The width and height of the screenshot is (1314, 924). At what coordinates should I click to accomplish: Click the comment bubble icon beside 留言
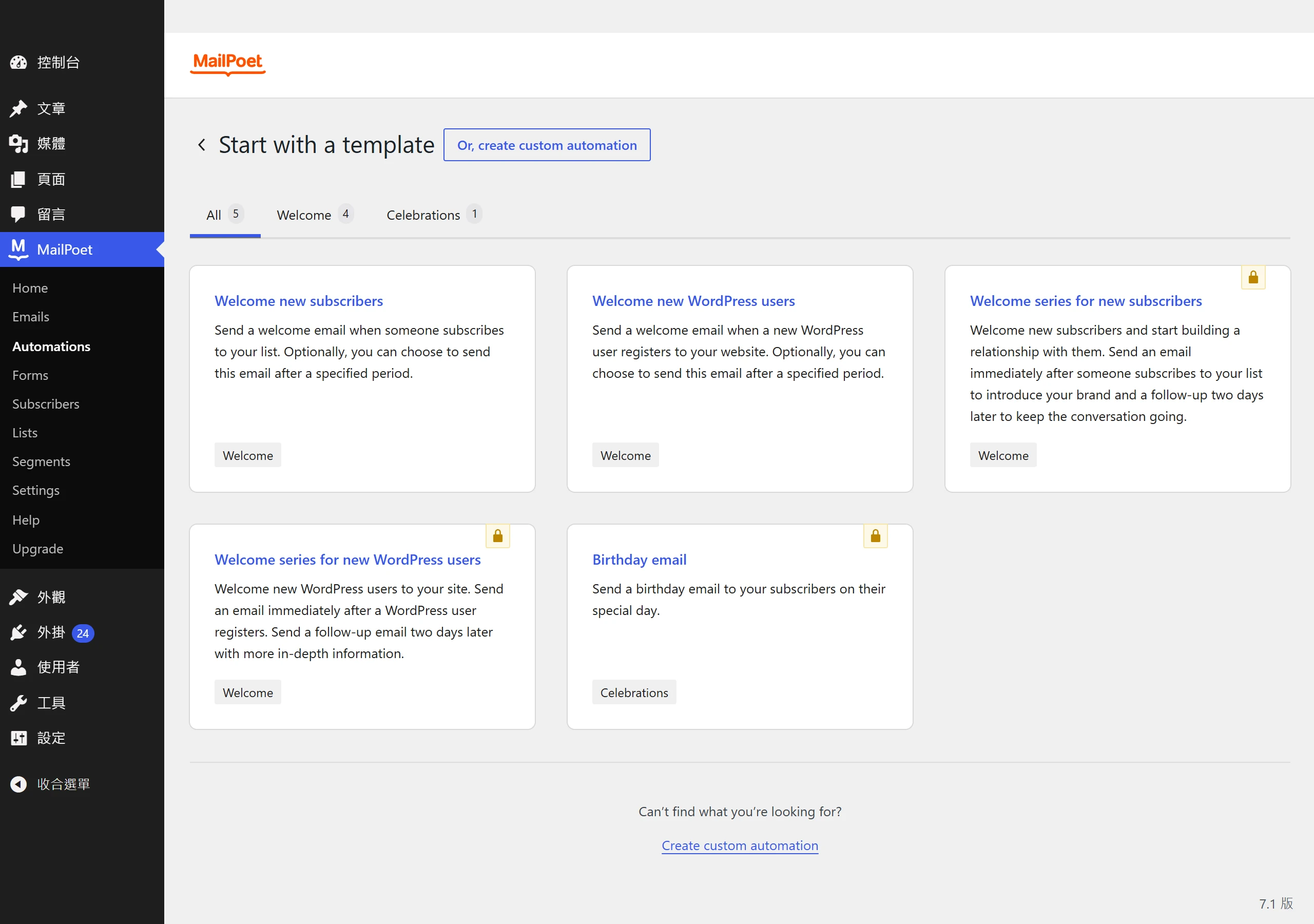18,214
